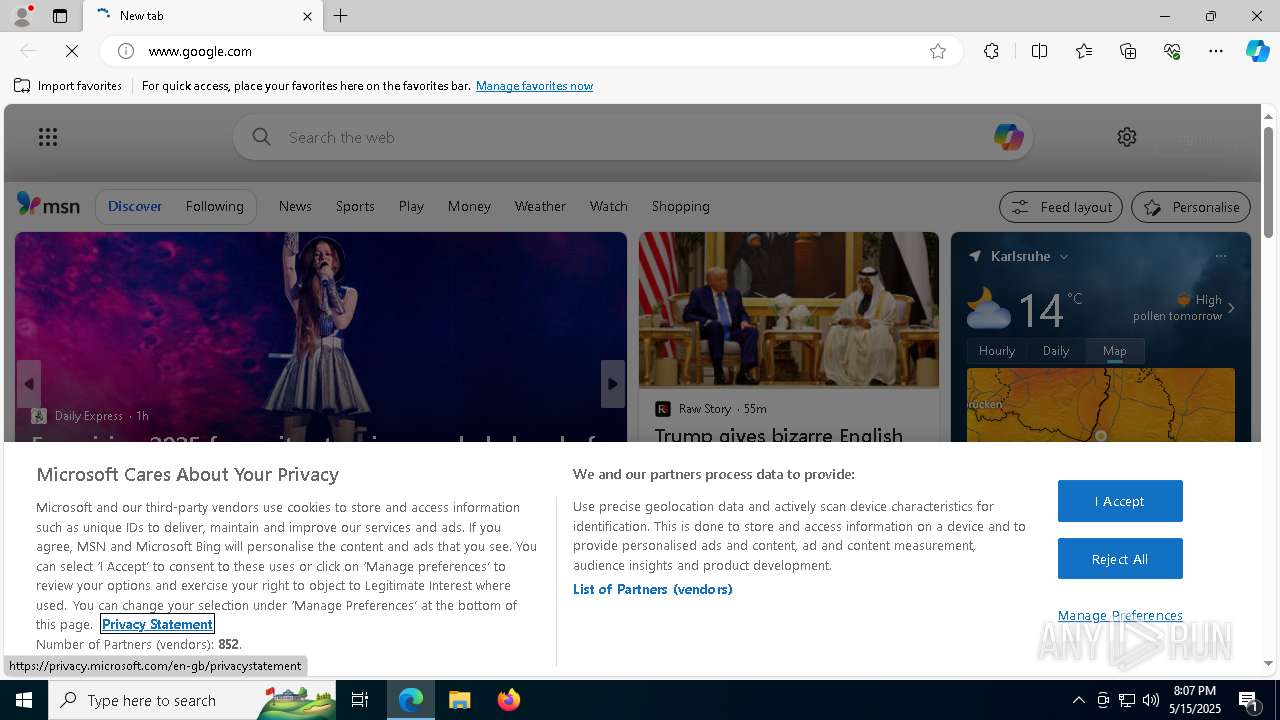Click the taskbar search box
This screenshot has height=720, width=1280.
point(192,700)
